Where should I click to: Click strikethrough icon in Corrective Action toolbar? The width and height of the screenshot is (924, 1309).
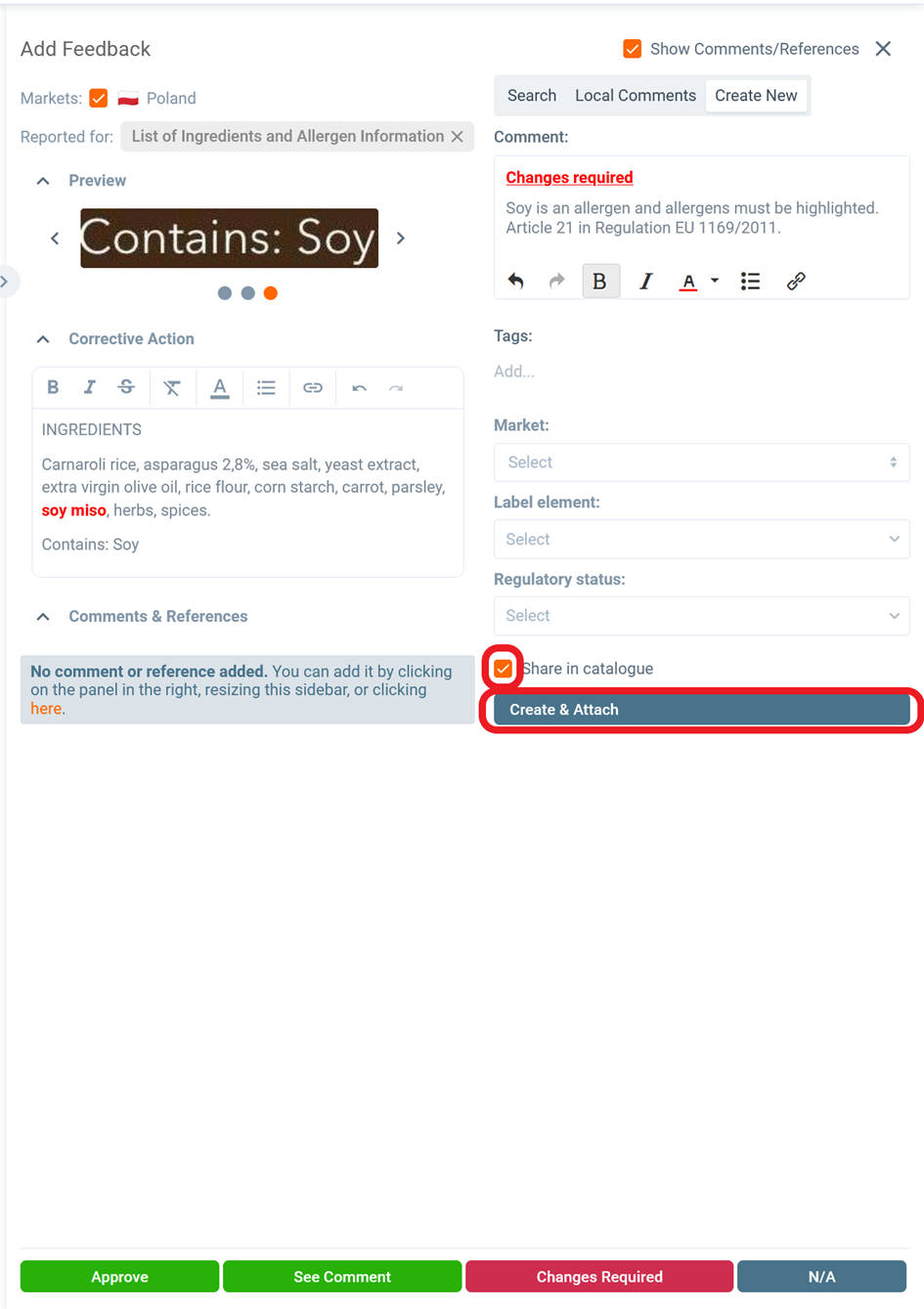pyautogui.click(x=126, y=387)
